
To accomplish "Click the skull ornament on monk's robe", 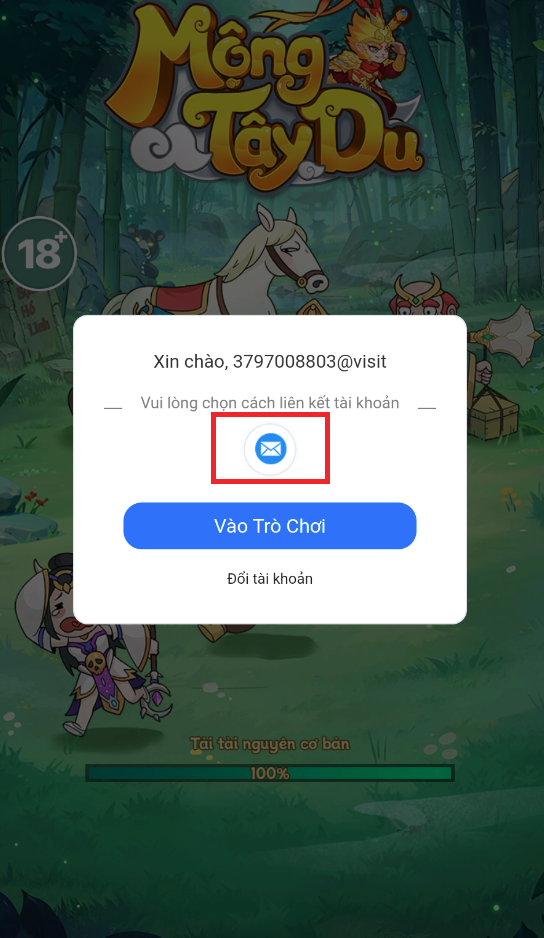I will tap(96, 663).
